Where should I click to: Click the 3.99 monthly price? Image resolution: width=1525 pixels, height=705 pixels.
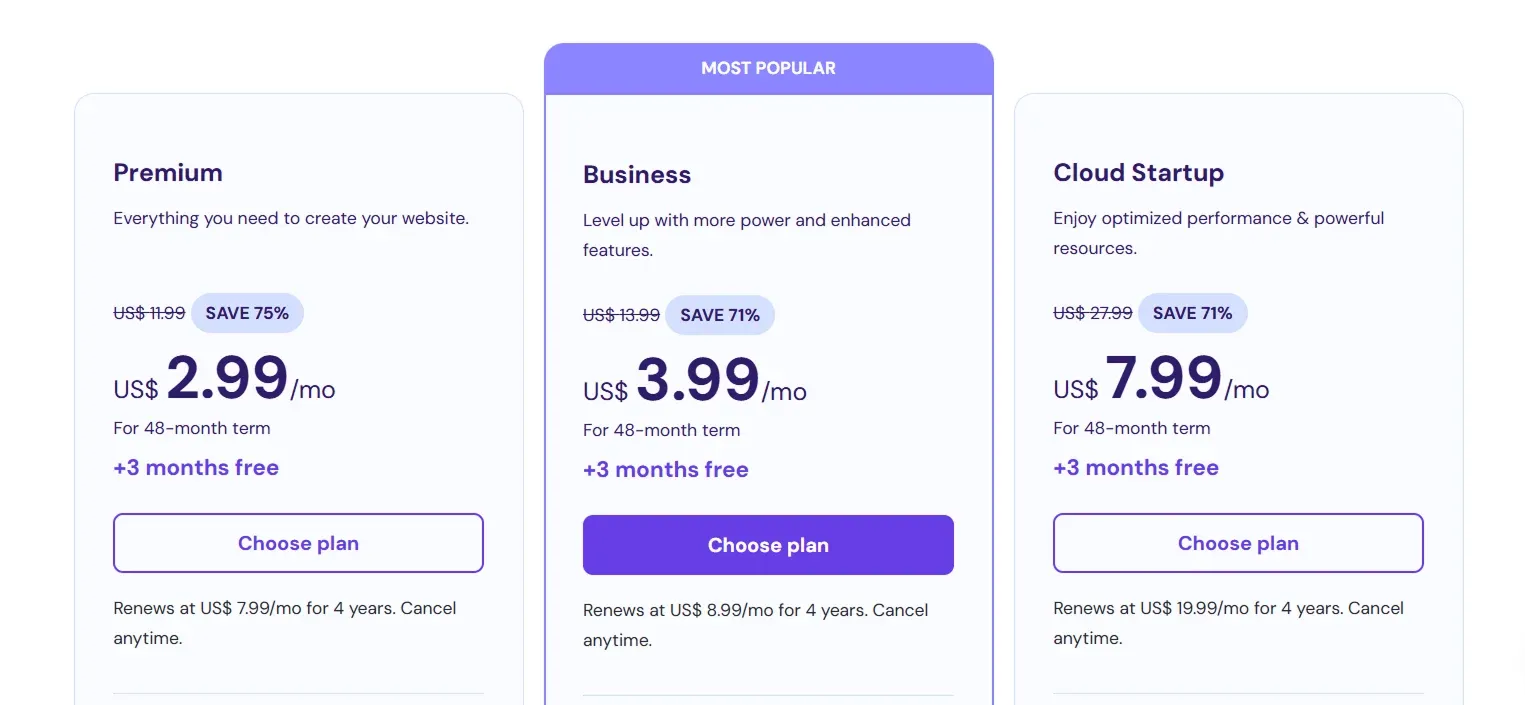point(695,381)
